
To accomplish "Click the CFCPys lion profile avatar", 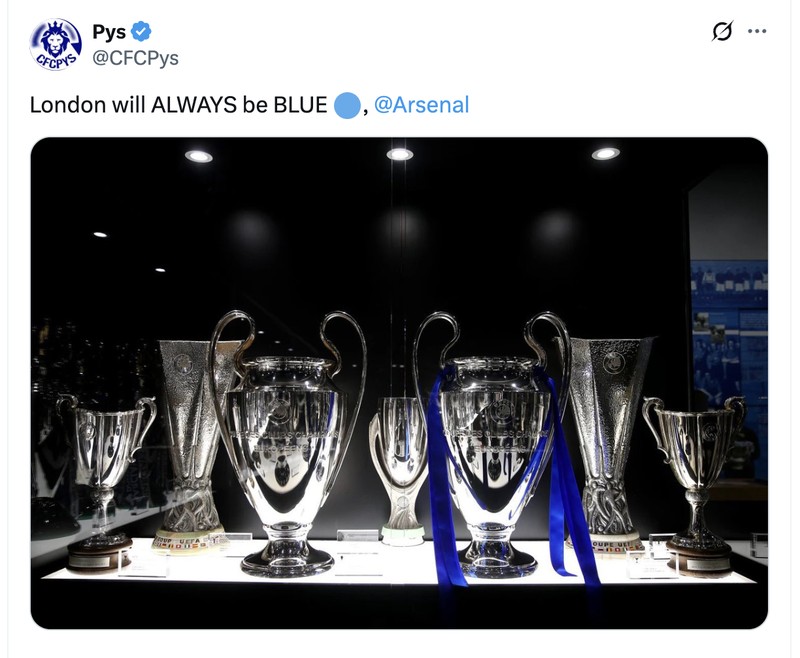I will pyautogui.click(x=55, y=44).
